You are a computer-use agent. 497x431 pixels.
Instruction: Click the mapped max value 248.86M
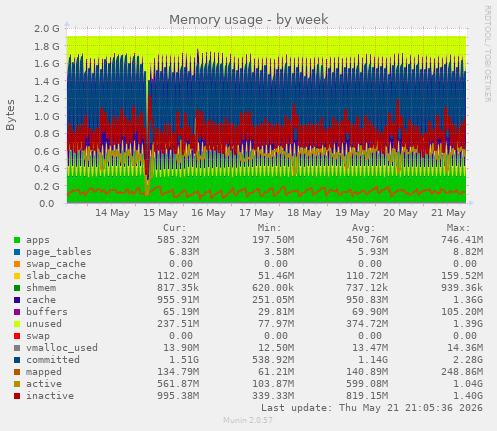click(x=462, y=372)
